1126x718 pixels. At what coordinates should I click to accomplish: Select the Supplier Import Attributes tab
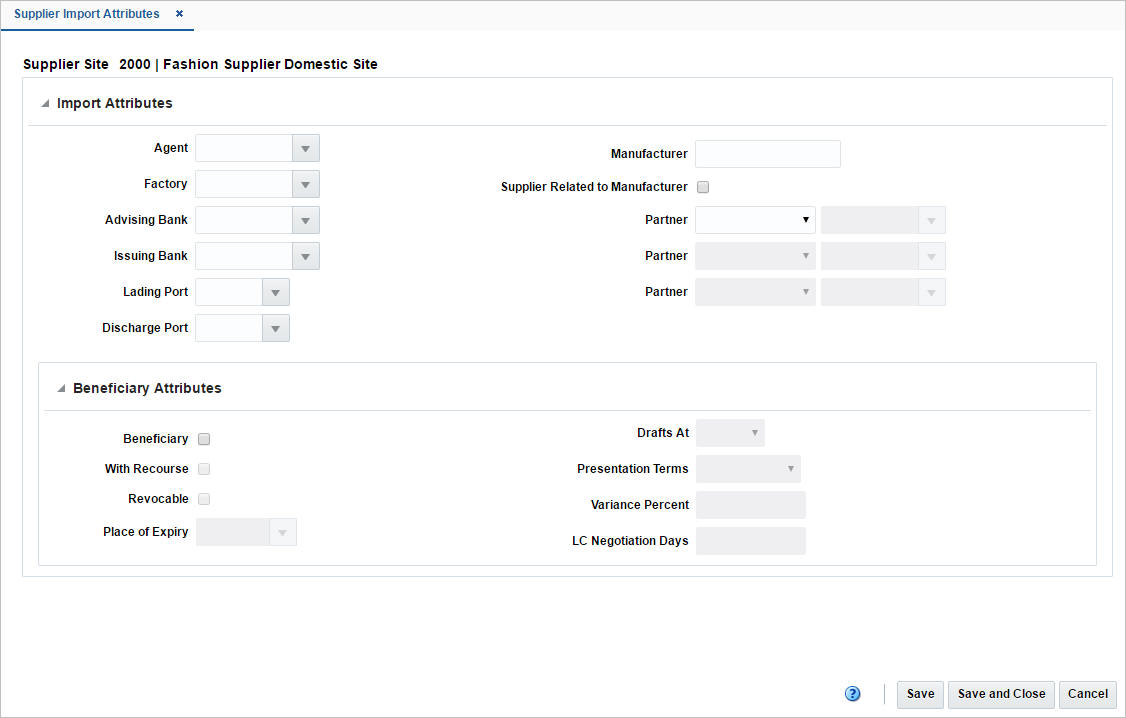87,14
